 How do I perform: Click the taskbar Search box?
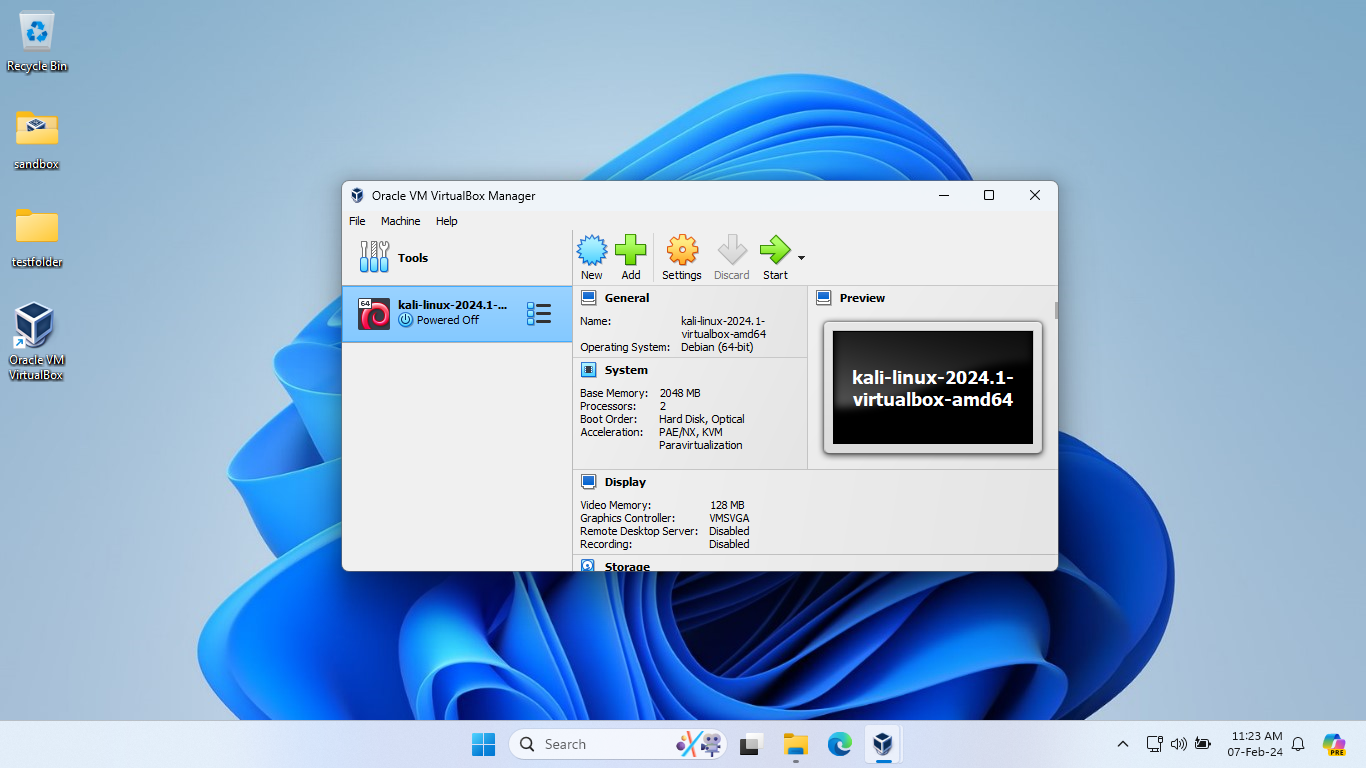pos(619,744)
